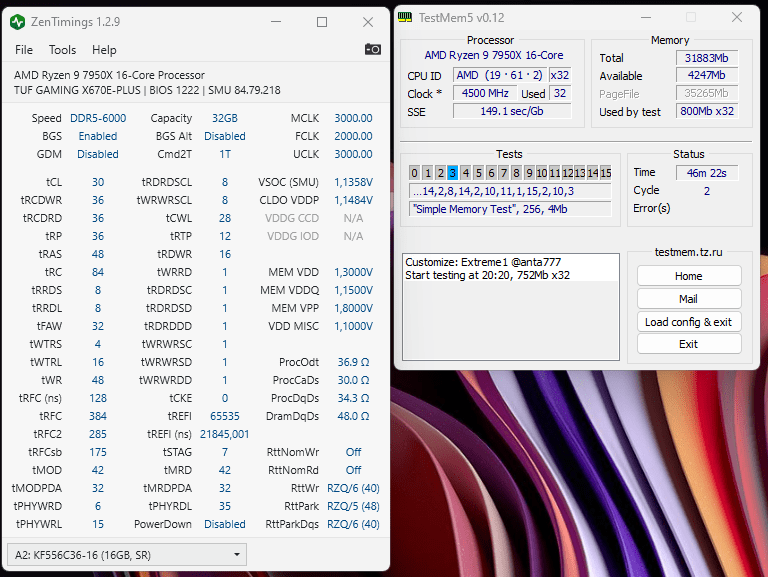The image size is (768, 577).
Task: Click the Total memory field 31883Mb
Action: (707, 58)
